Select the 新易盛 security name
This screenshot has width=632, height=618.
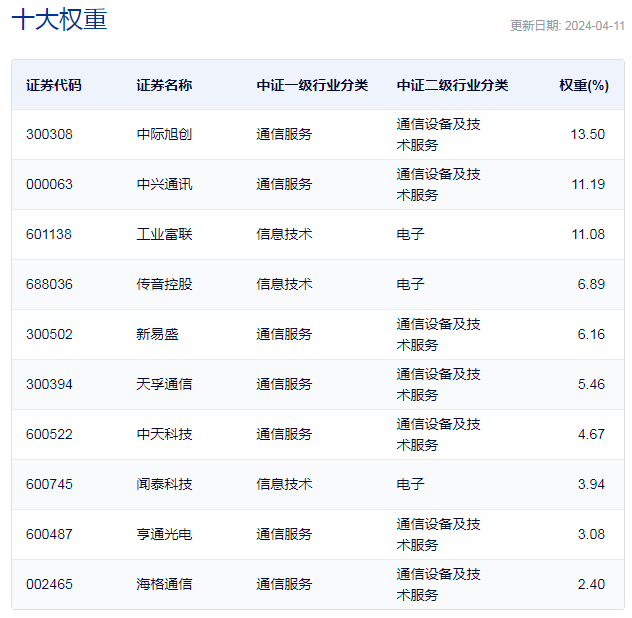tap(157, 334)
